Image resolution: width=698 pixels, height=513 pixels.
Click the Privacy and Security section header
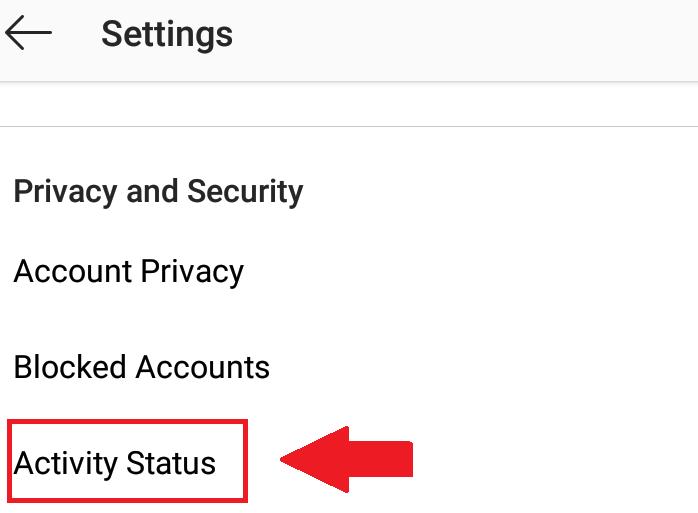pos(158,191)
